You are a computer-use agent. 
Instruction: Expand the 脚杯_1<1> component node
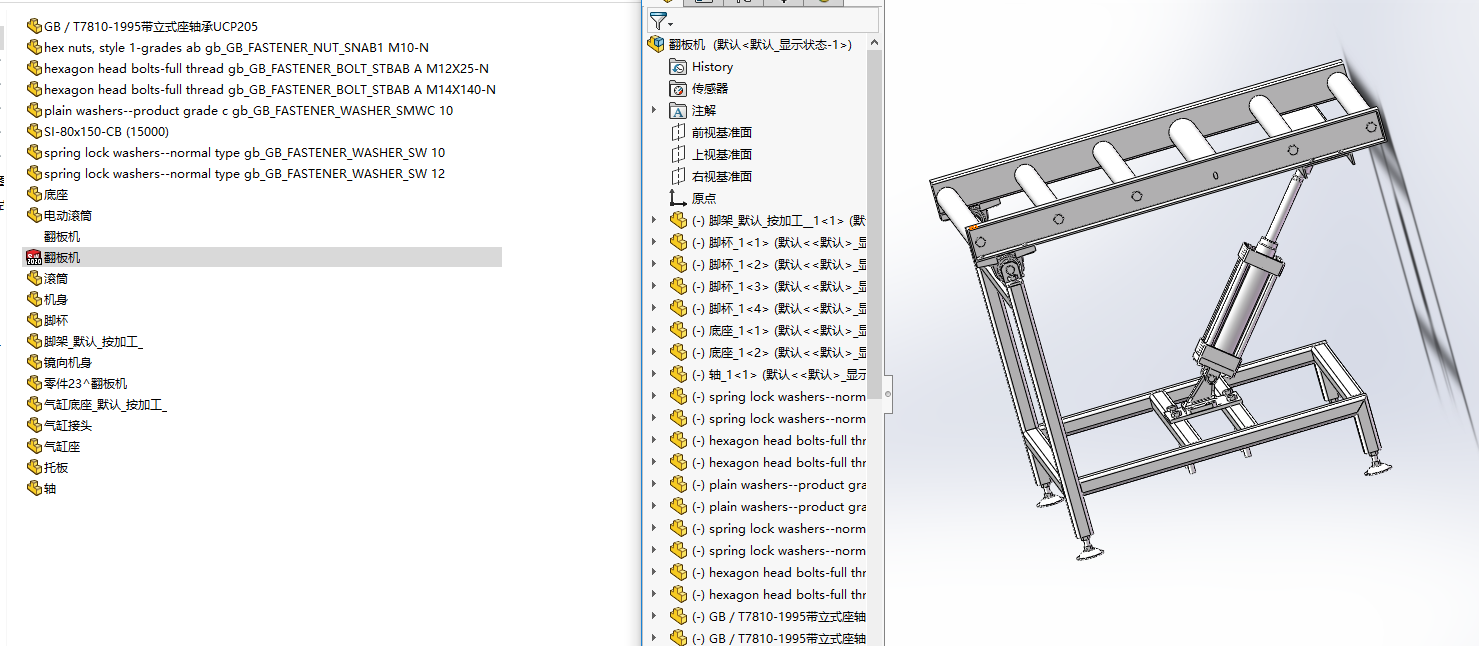tap(655, 243)
